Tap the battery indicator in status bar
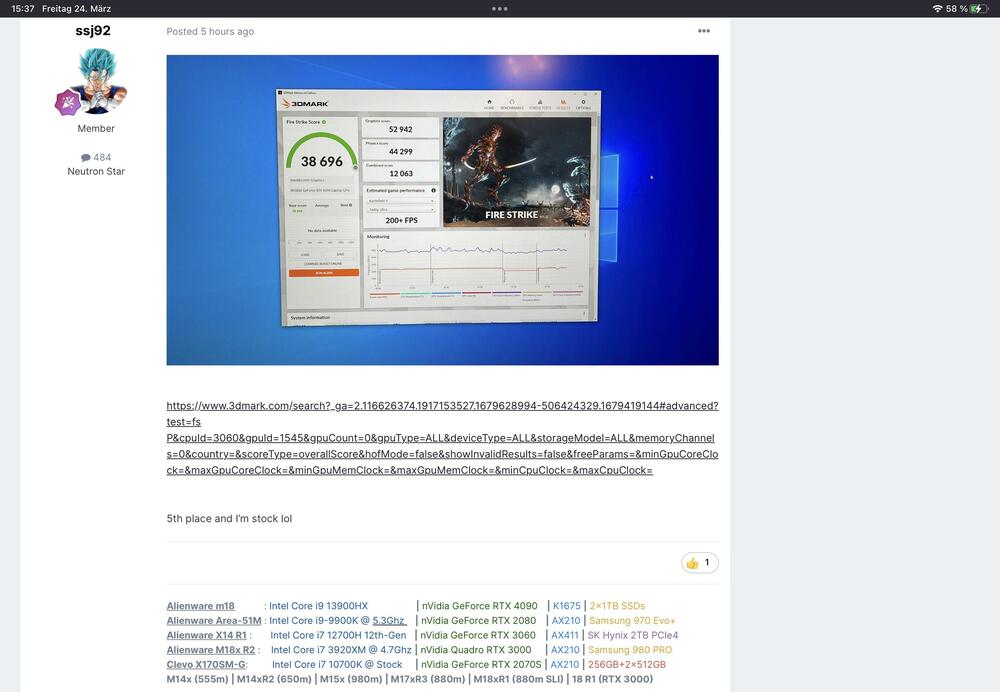This screenshot has width=1000, height=692. [976, 8]
